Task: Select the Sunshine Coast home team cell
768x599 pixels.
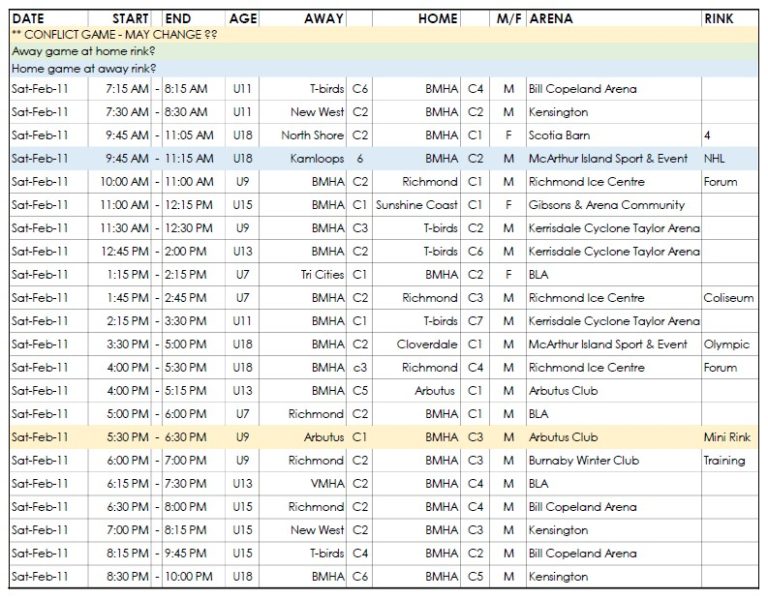Action: [416, 205]
